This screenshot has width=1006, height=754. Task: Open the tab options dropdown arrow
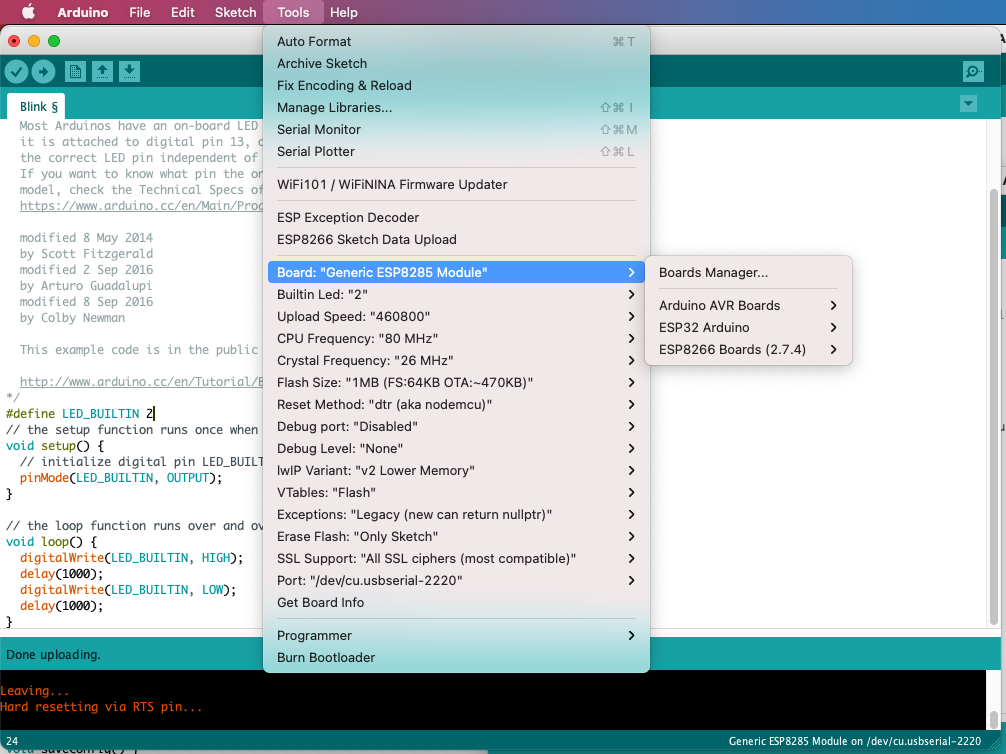(x=968, y=103)
